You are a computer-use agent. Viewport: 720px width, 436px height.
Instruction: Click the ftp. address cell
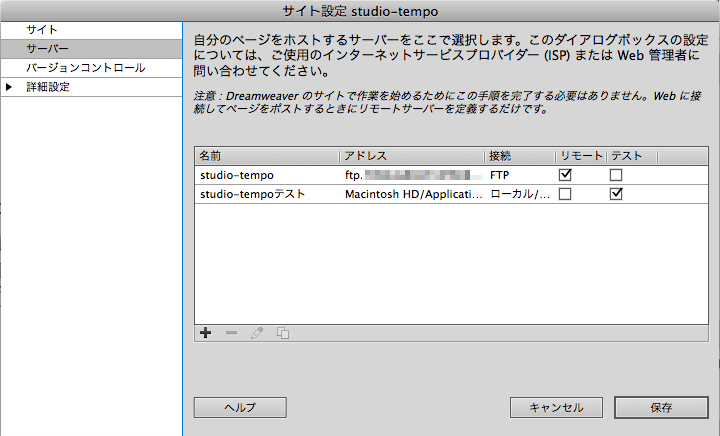413,175
